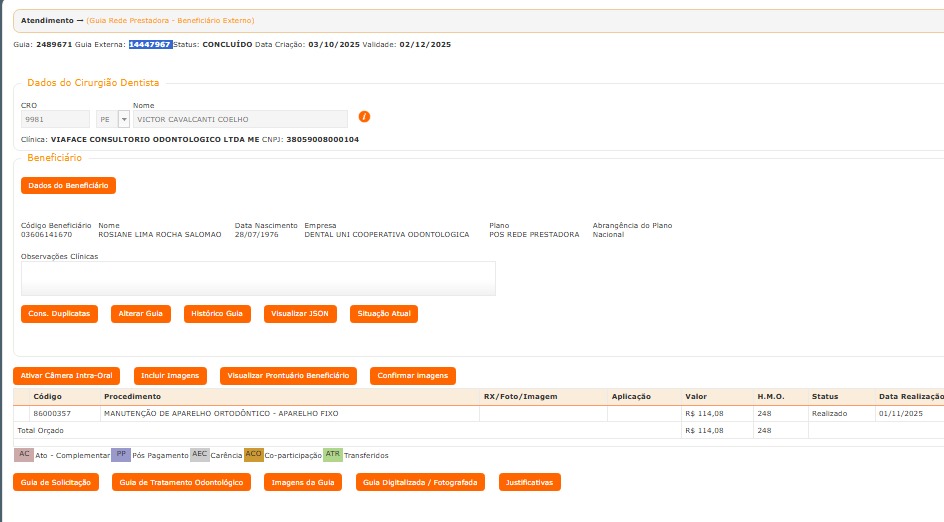Click the orange info icon beside dentist name
The image size is (944, 522).
pos(365,118)
